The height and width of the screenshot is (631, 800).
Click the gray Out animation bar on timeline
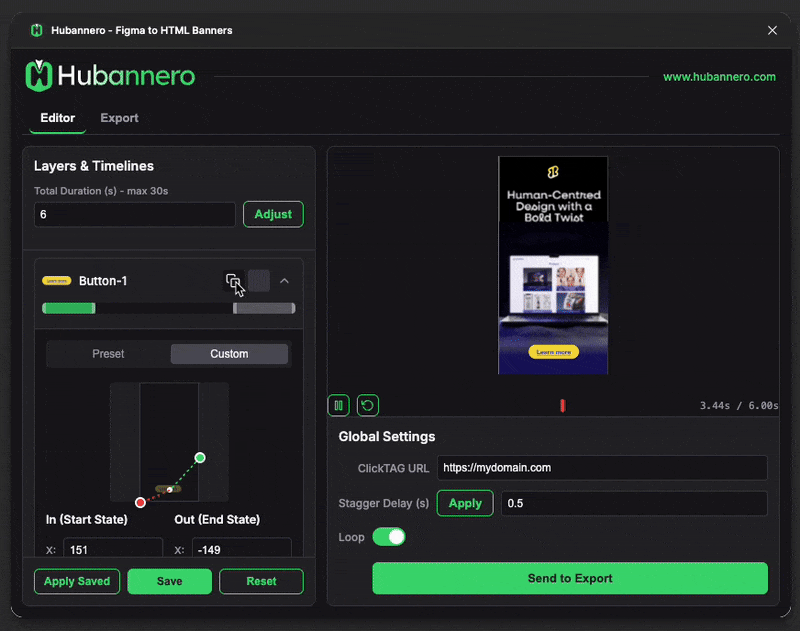coord(264,308)
